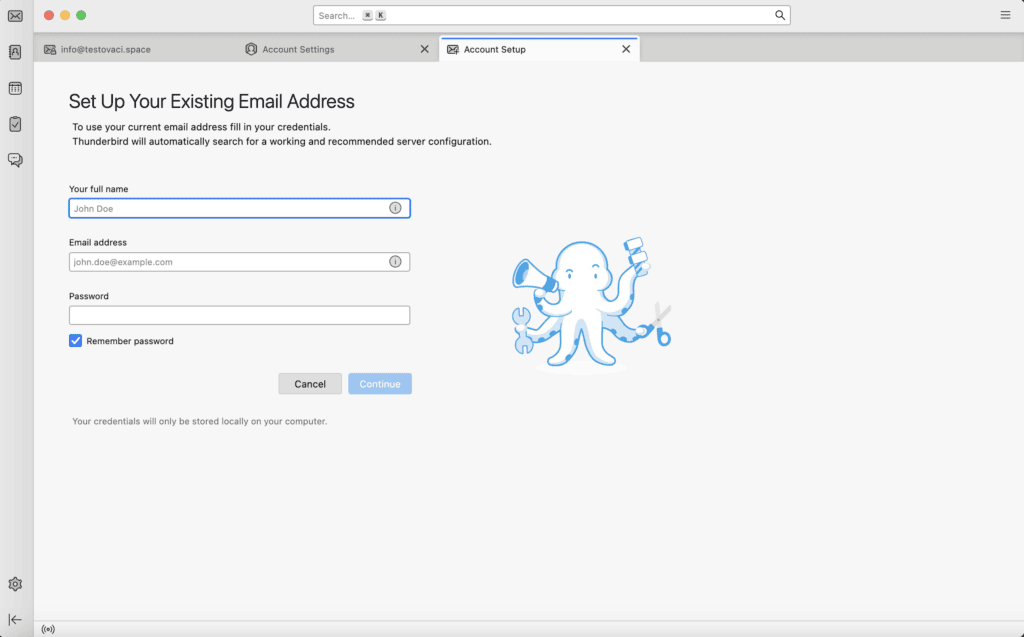The width and height of the screenshot is (1024, 637).
Task: Click the green fullscreen window button
Action: 81,15
